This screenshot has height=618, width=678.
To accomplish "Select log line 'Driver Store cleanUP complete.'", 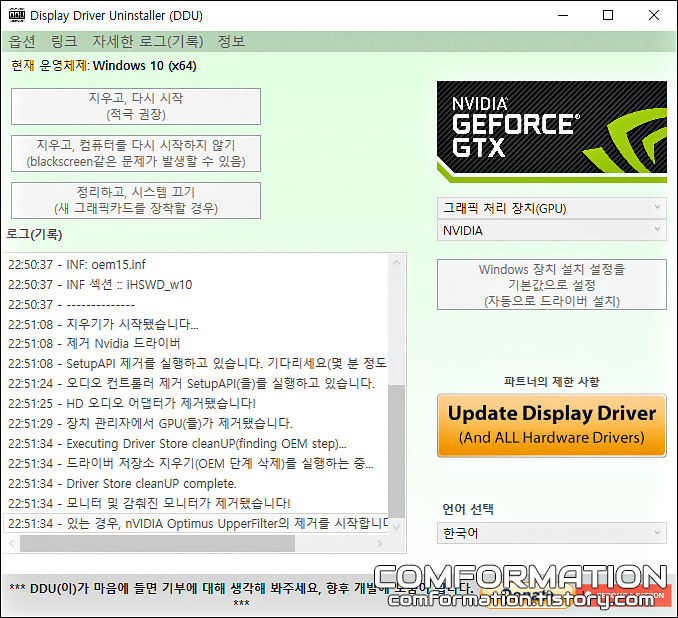I will 196,484.
